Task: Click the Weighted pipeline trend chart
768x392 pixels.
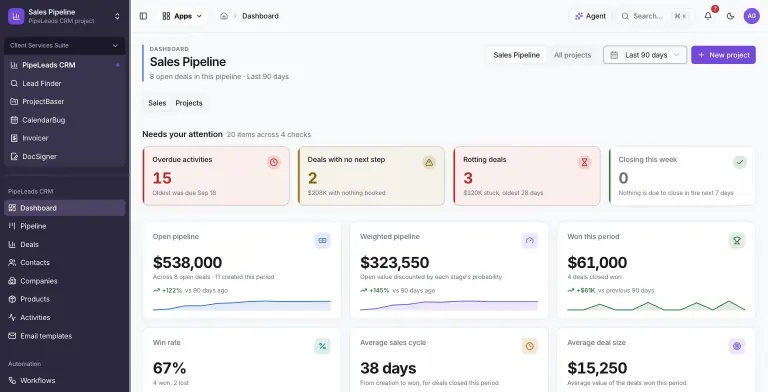Action: tap(449, 305)
